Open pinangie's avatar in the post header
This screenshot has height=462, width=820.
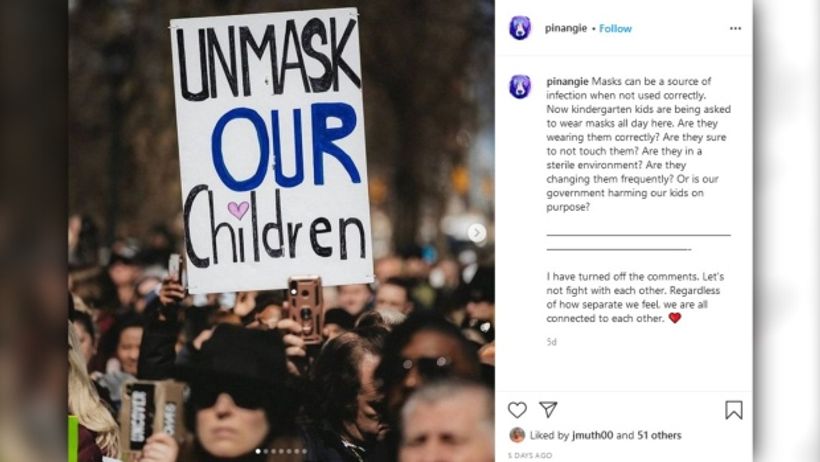[520, 28]
